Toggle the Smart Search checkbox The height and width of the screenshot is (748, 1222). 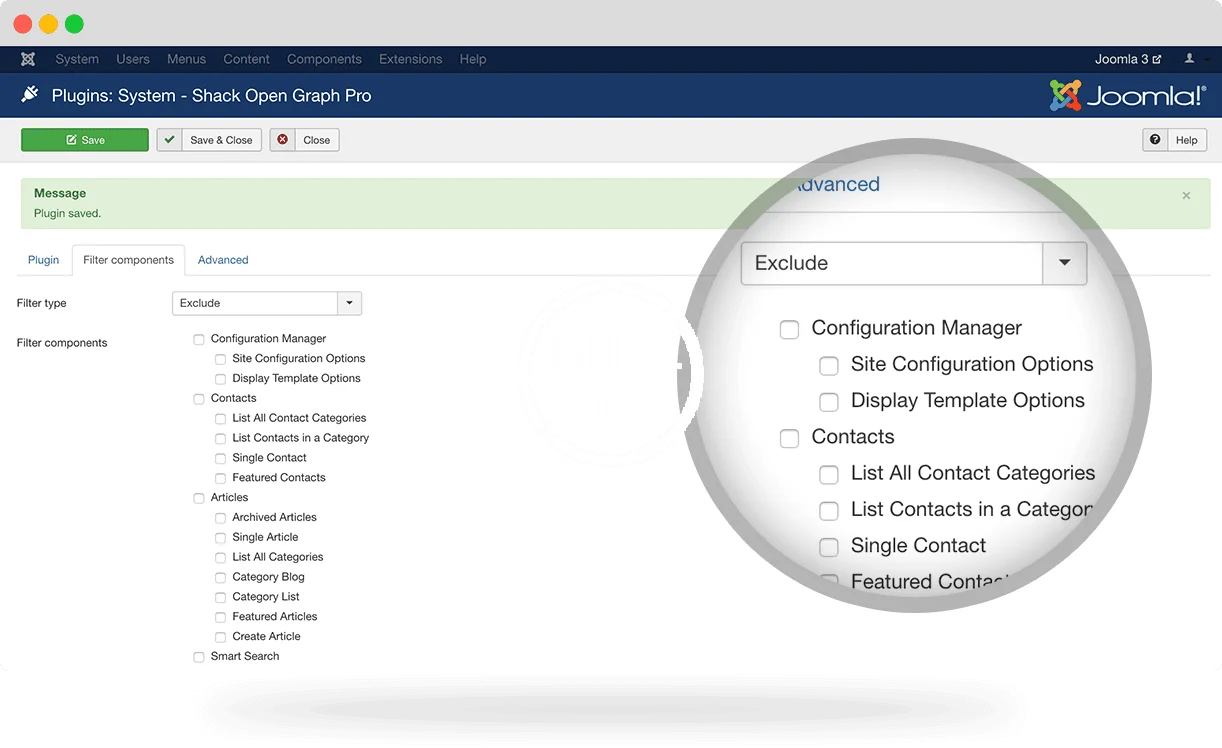(x=199, y=657)
